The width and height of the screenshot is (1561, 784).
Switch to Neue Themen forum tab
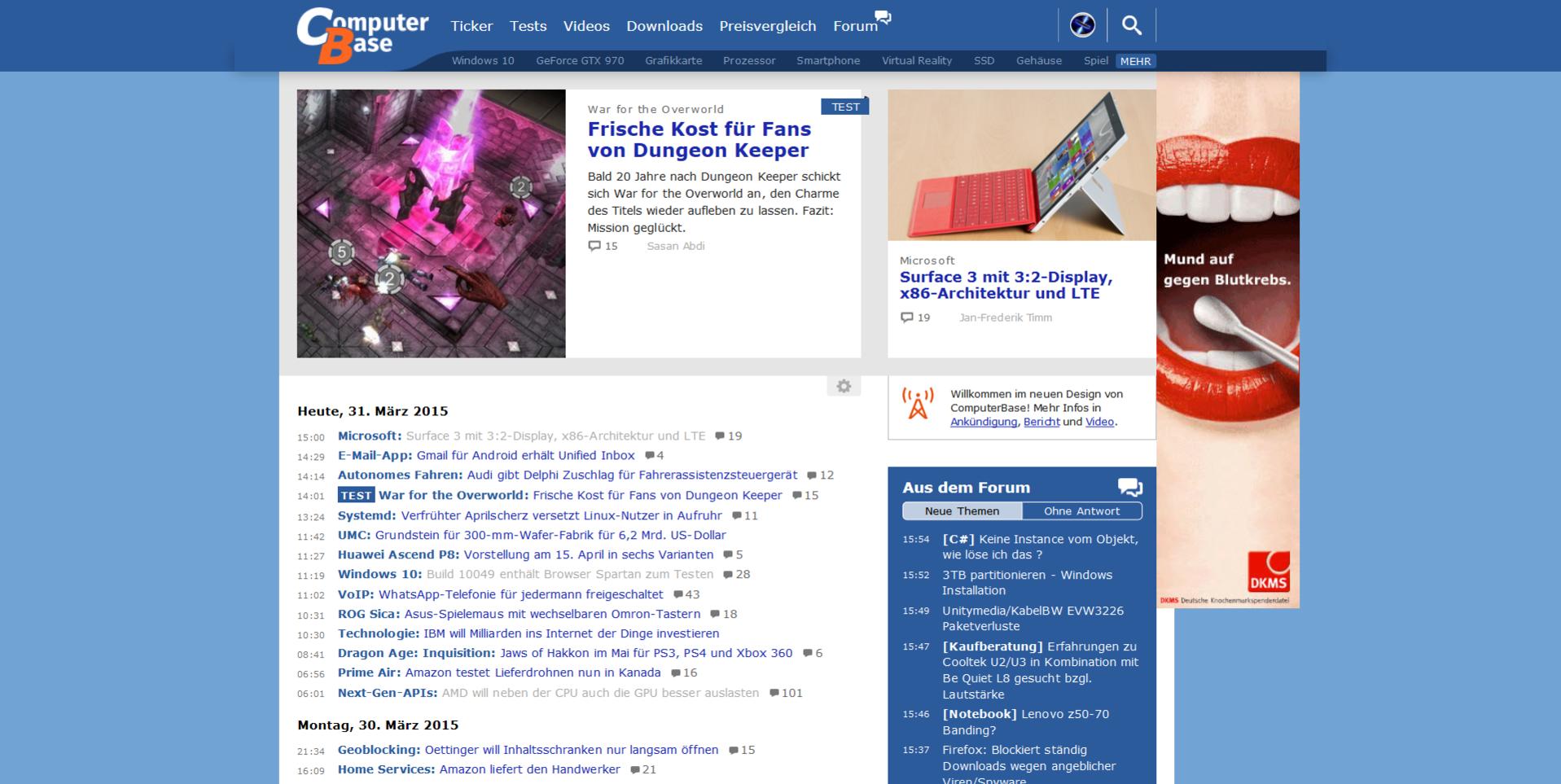(x=962, y=511)
